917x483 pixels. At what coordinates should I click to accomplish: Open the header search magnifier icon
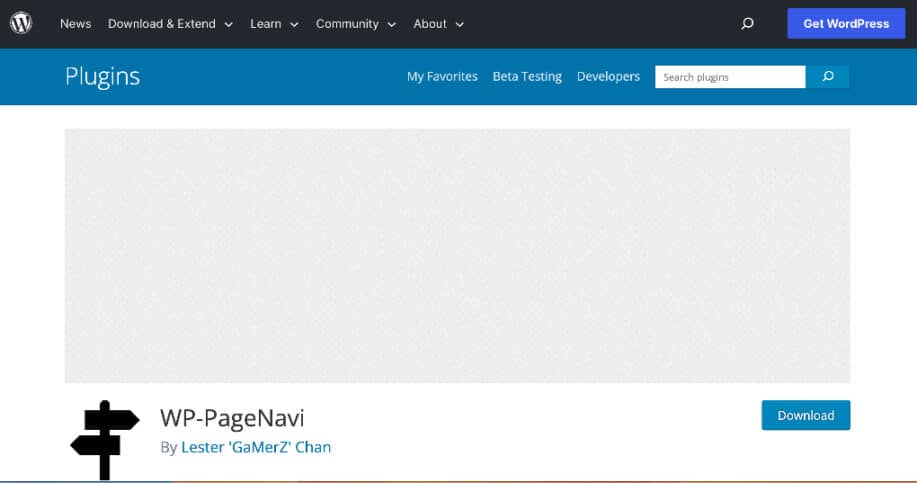coord(747,23)
